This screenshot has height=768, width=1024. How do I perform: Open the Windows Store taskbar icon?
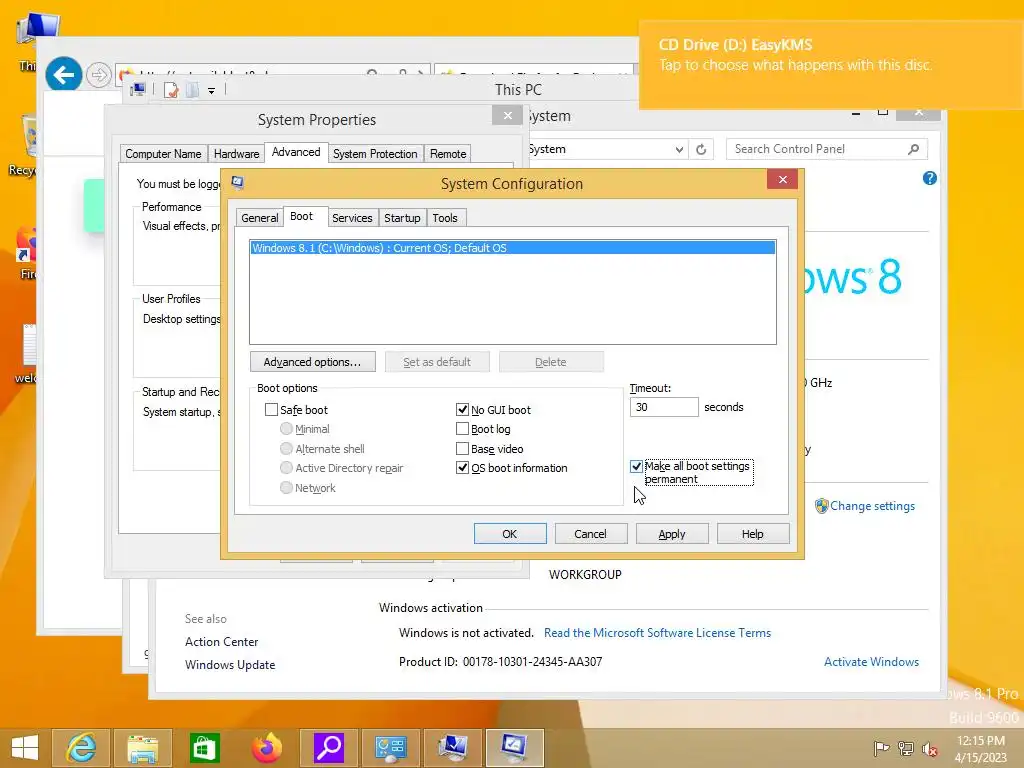point(204,748)
